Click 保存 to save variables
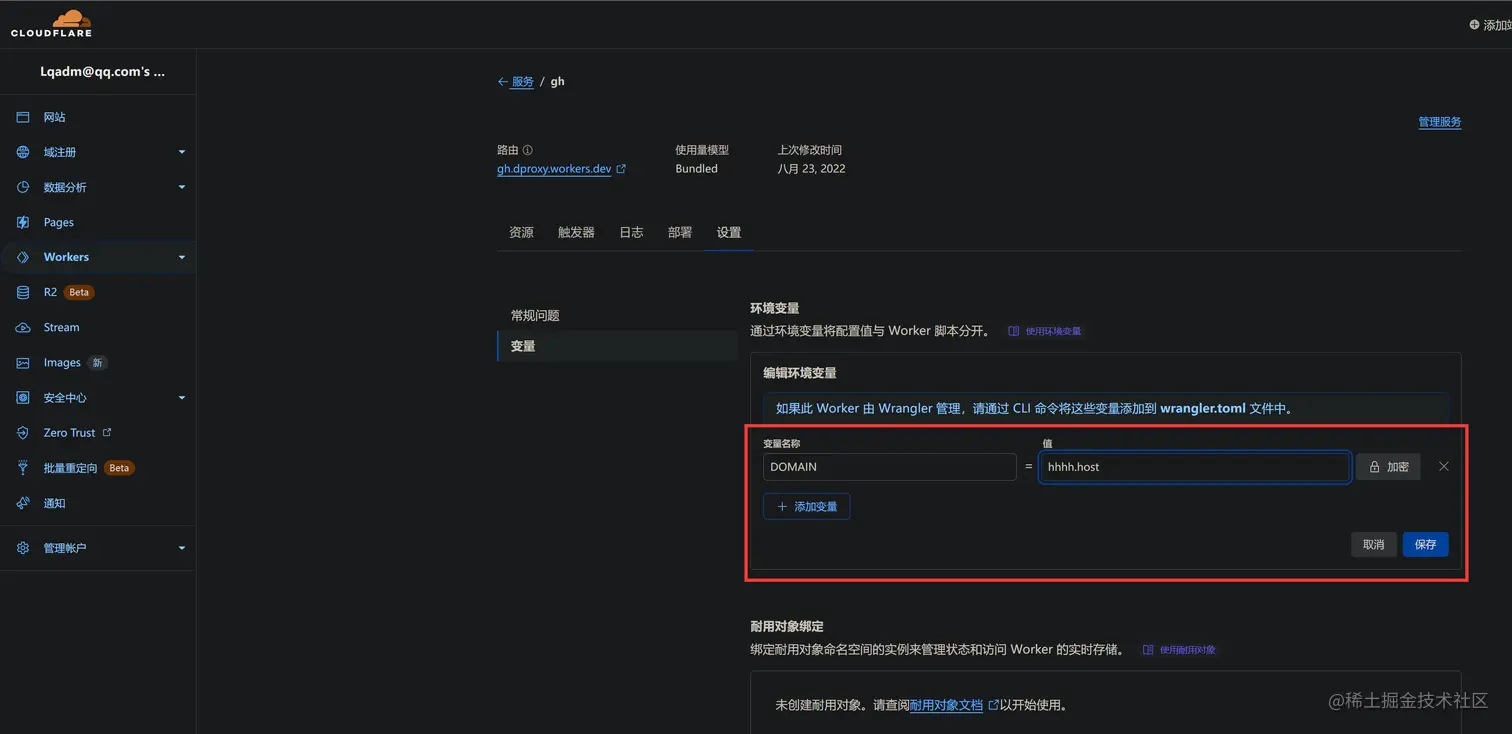This screenshot has height=734, width=1512. (1425, 544)
